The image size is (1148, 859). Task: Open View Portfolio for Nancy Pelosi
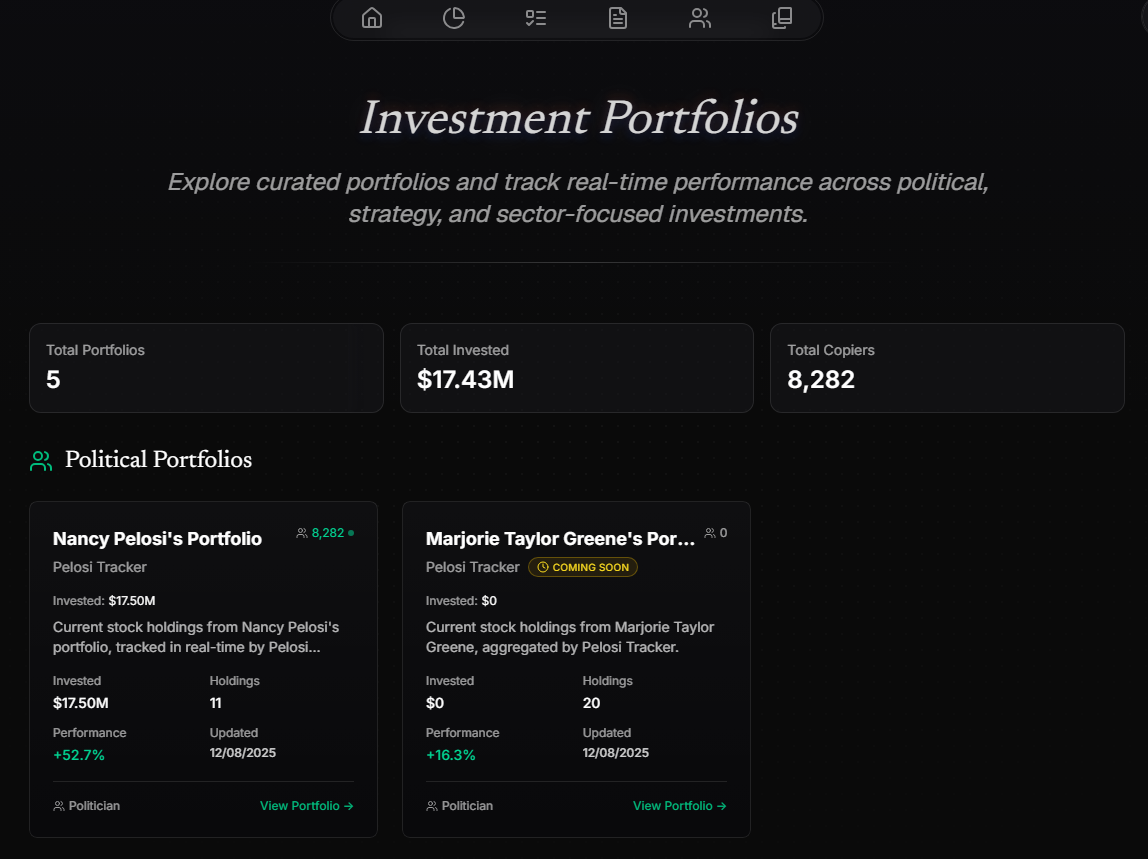click(306, 805)
